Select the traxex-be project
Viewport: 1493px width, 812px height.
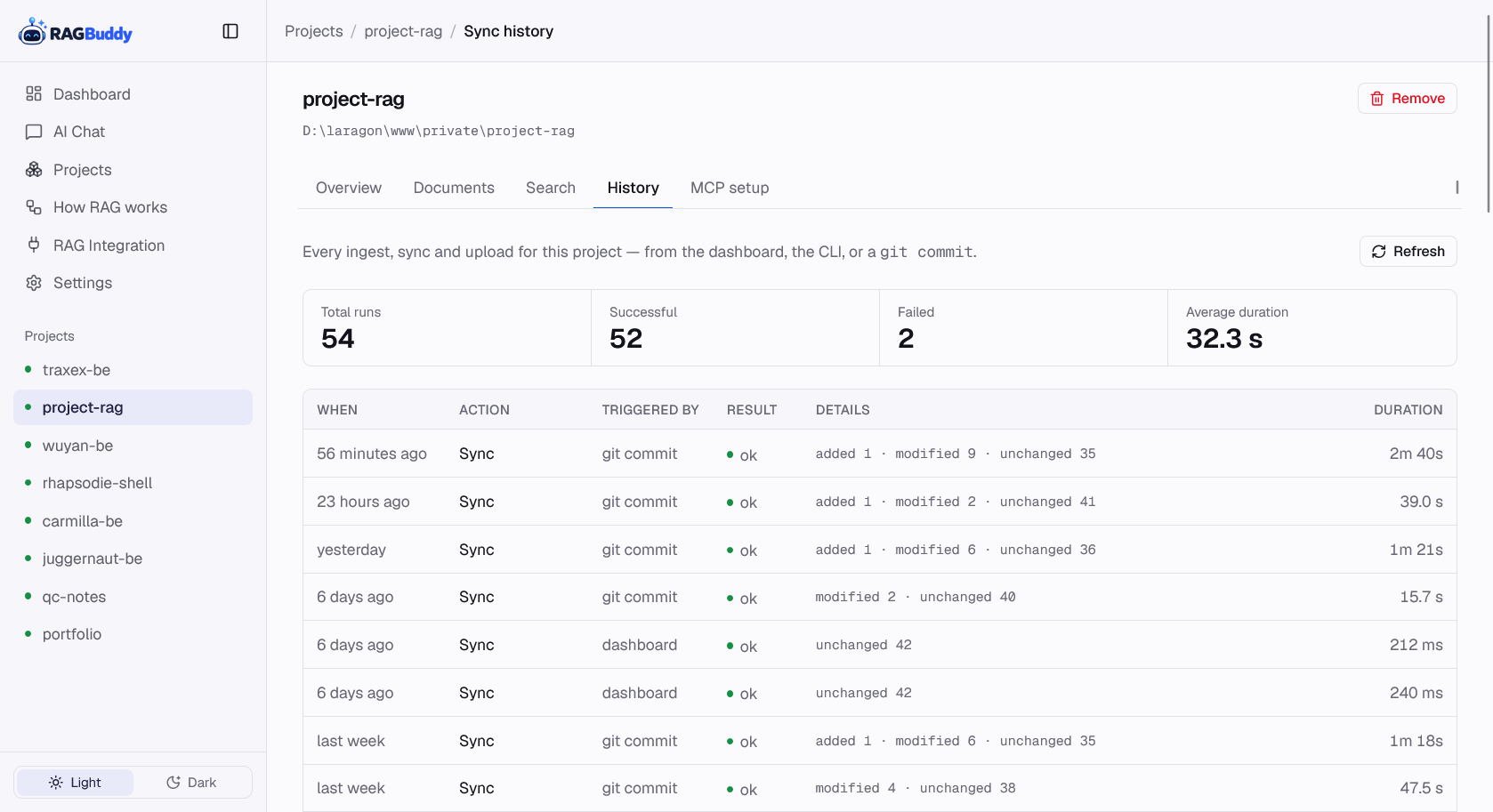tap(133, 370)
